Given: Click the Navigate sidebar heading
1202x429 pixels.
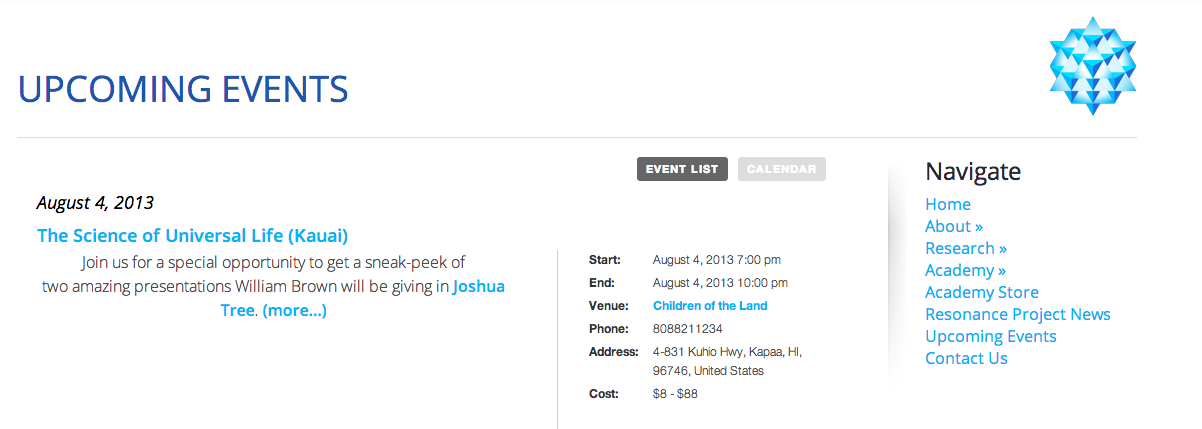Looking at the screenshot, I should point(973,171).
